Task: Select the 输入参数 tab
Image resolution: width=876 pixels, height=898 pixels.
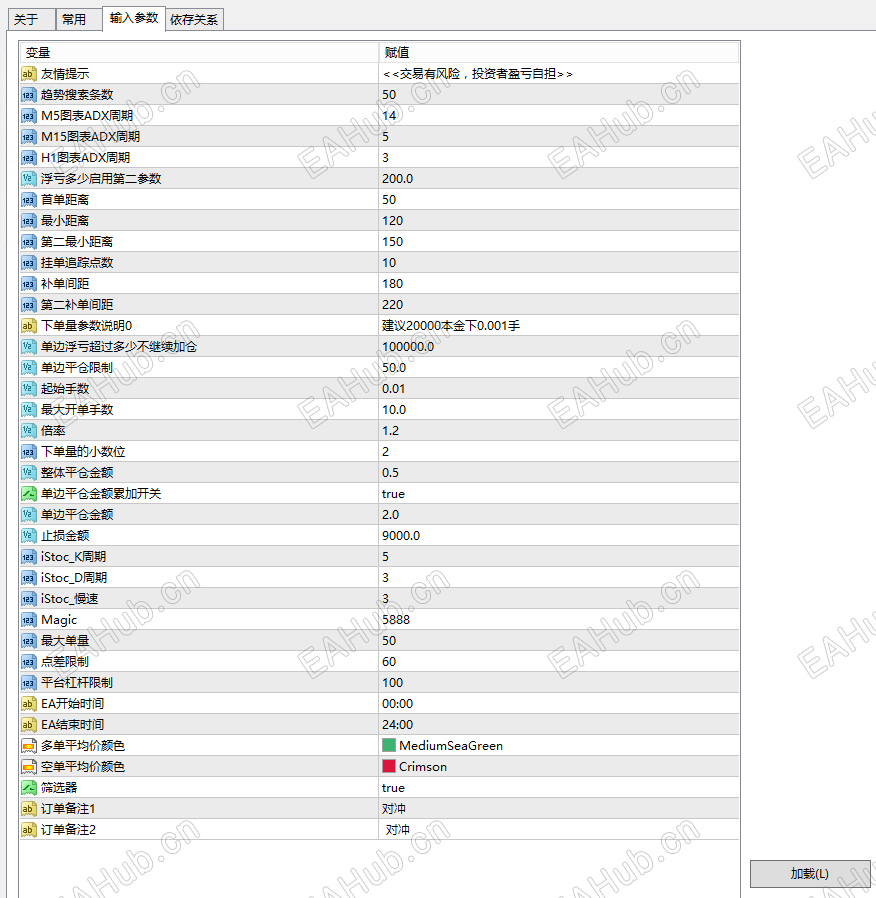Action: (x=134, y=18)
